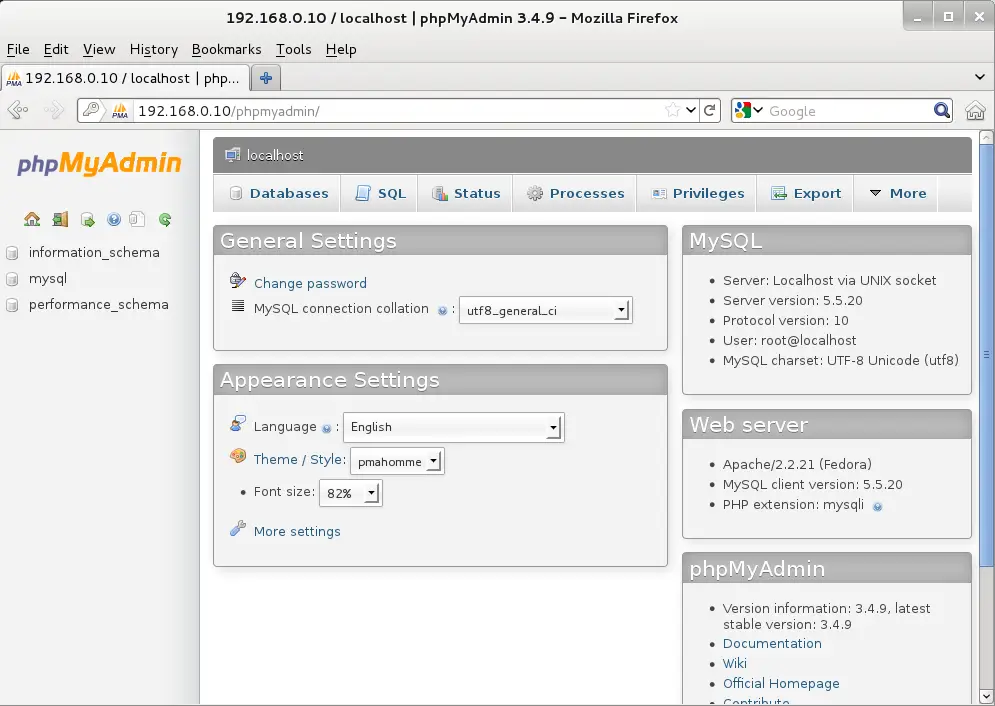Switch to the SQL tab
995x706 pixels.
coord(379,193)
